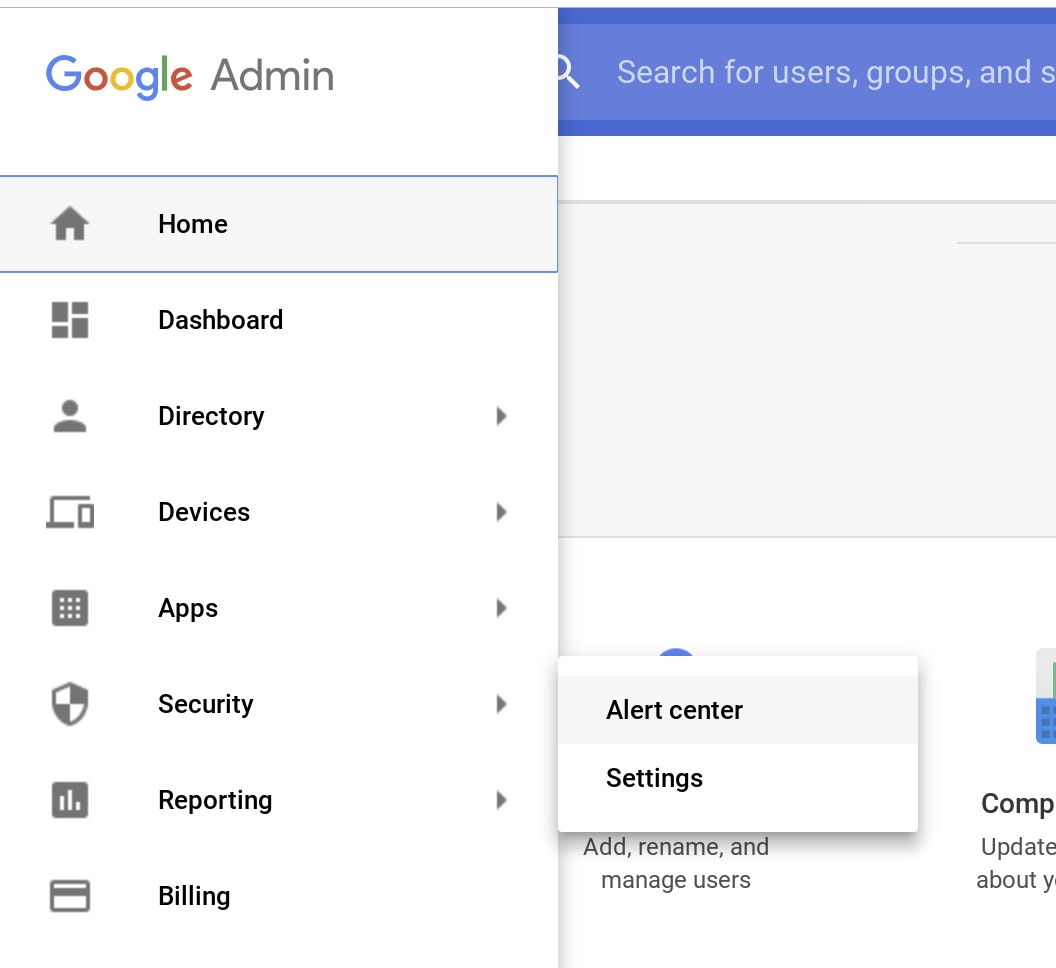Click the Security shield icon

70,704
